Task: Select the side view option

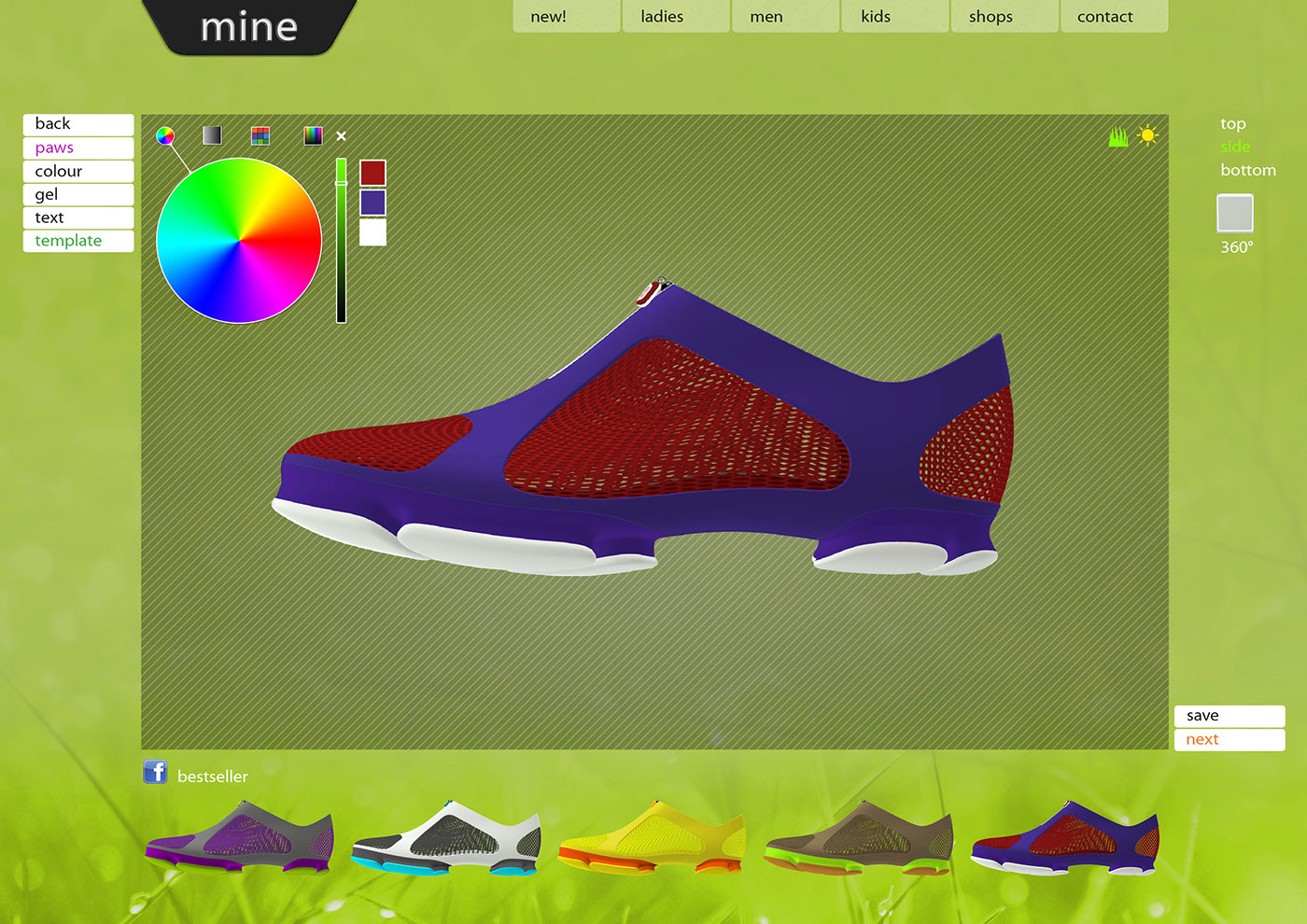Action: [x=1235, y=147]
